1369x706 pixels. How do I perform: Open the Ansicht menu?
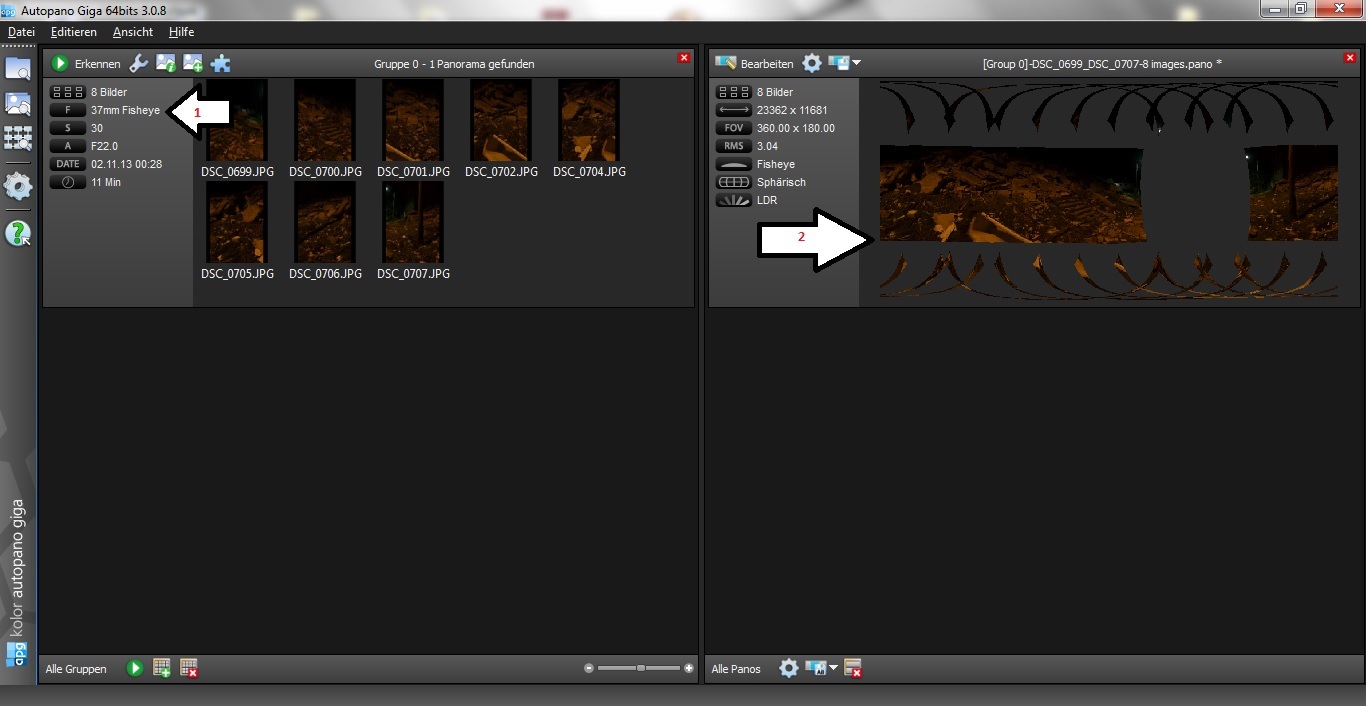(133, 32)
